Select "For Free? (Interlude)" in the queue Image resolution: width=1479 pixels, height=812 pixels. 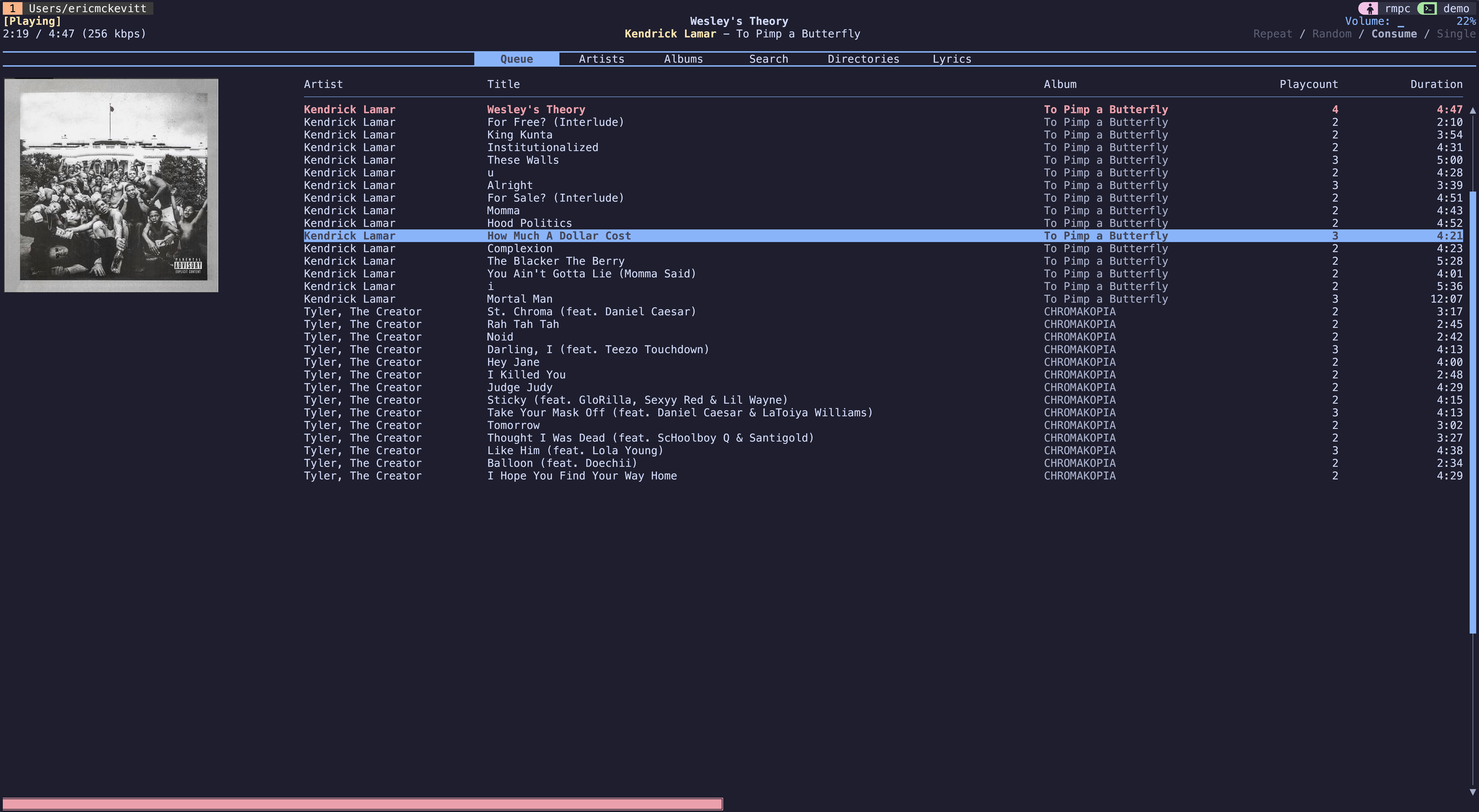pos(883,122)
